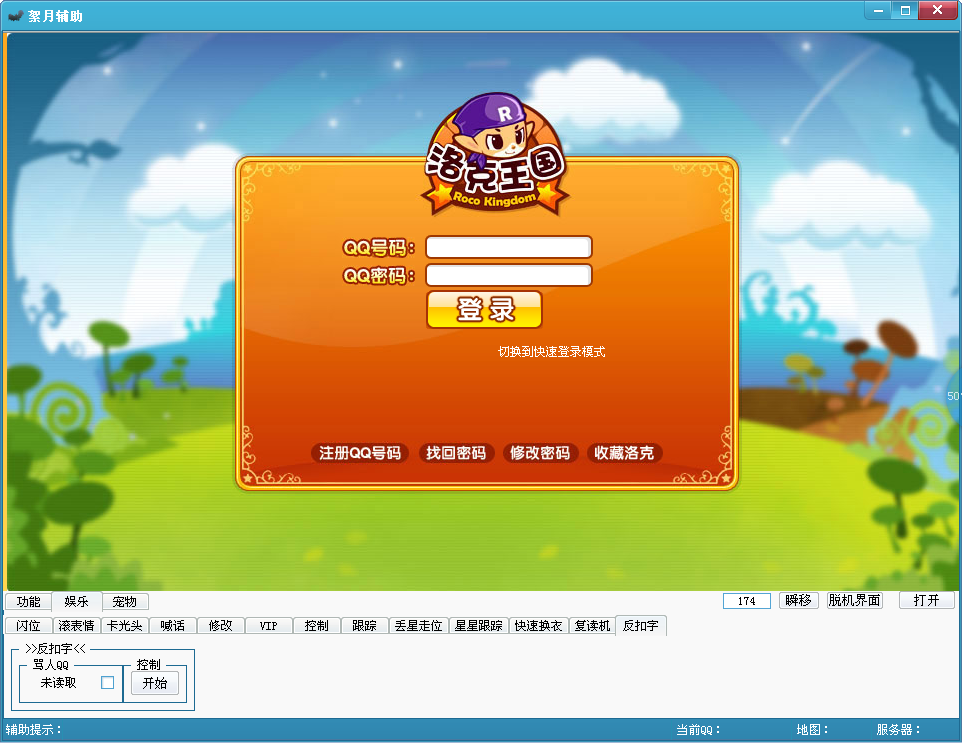Open the 复读机 sub-tab

click(592, 625)
